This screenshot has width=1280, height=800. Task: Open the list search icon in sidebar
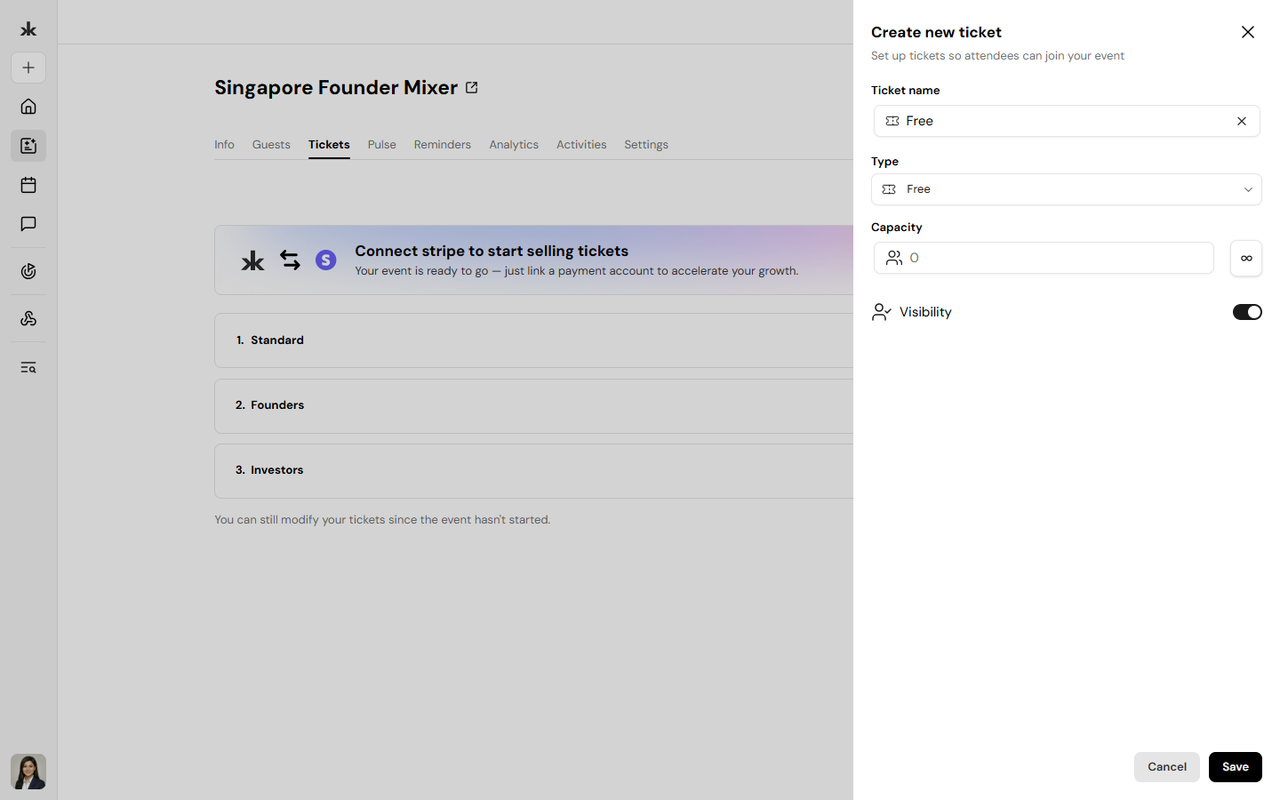click(28, 367)
